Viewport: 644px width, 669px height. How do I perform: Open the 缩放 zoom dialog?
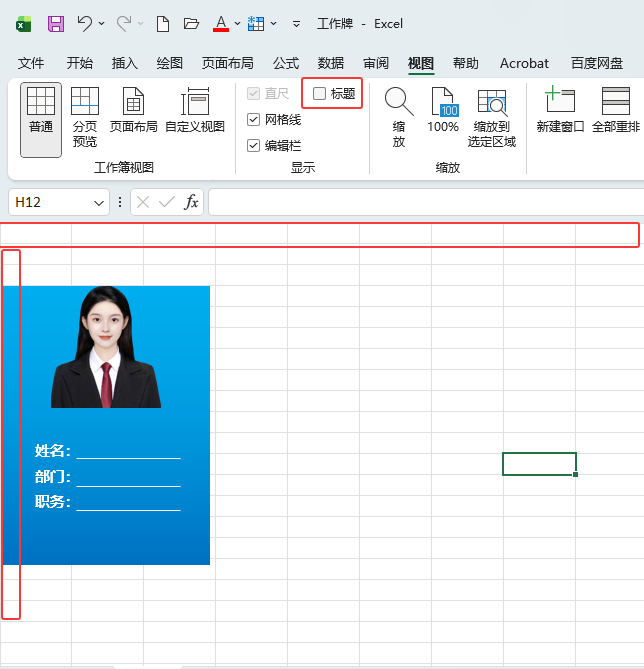[x=399, y=117]
